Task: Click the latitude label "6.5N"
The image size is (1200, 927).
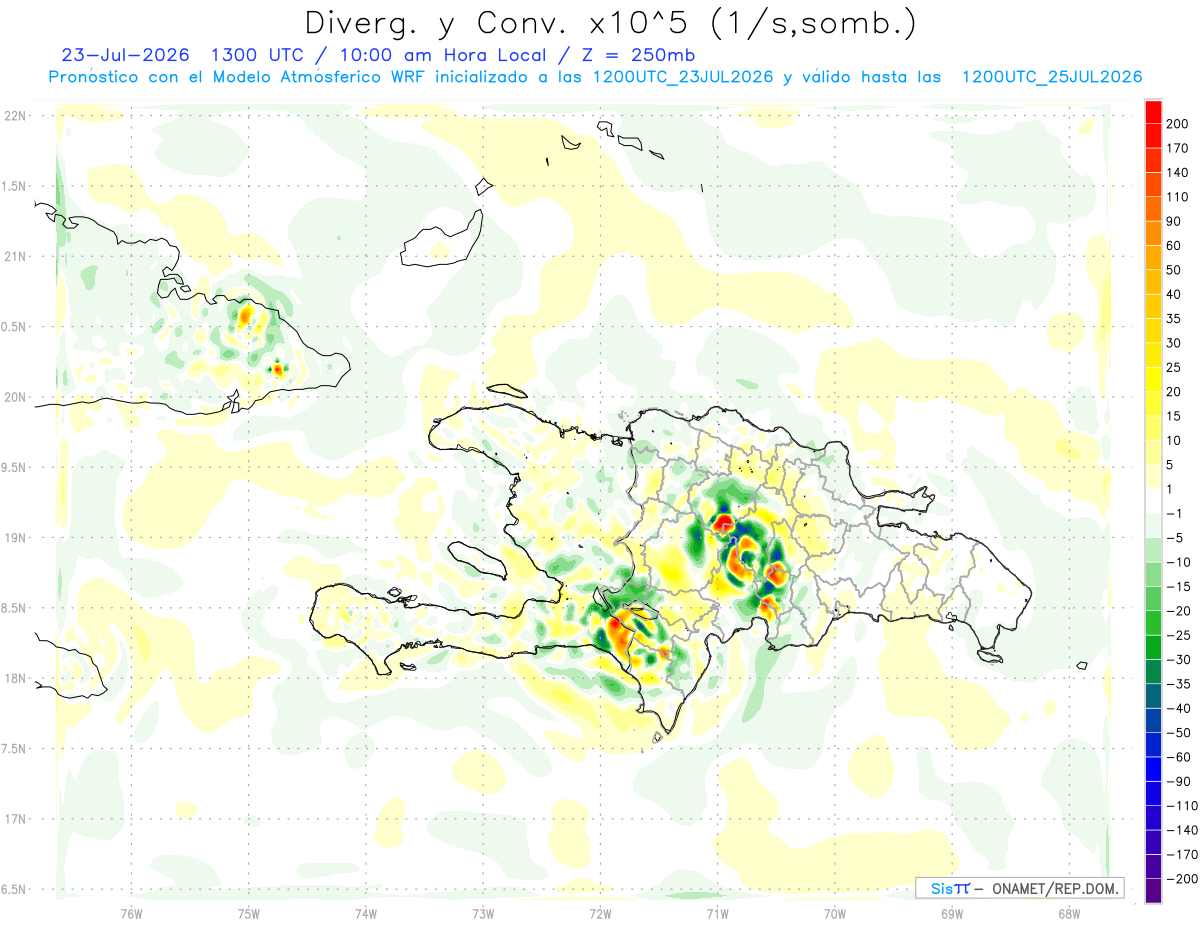Action: point(13,889)
